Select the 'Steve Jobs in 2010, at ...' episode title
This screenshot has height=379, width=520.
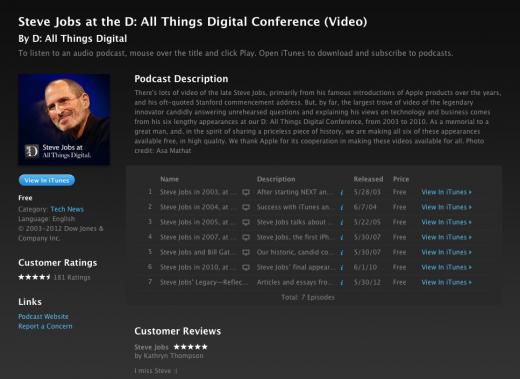pyautogui.click(x=198, y=267)
